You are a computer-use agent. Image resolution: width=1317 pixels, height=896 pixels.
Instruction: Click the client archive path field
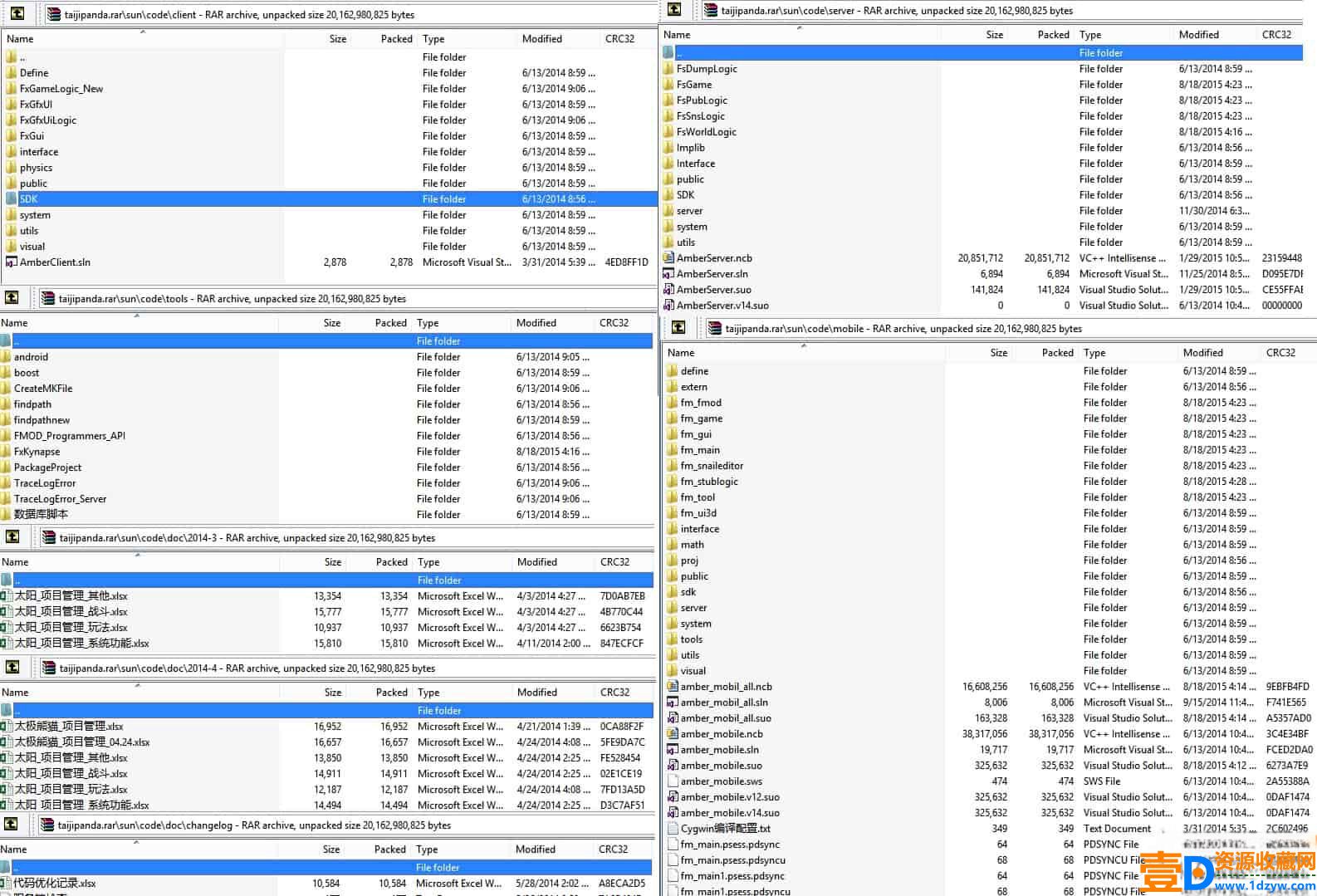pos(350,14)
